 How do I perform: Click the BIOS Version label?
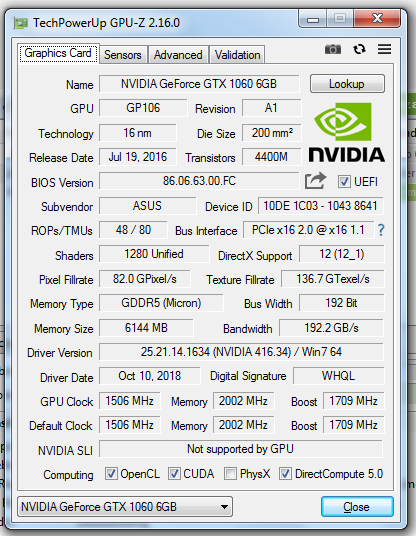(62, 183)
